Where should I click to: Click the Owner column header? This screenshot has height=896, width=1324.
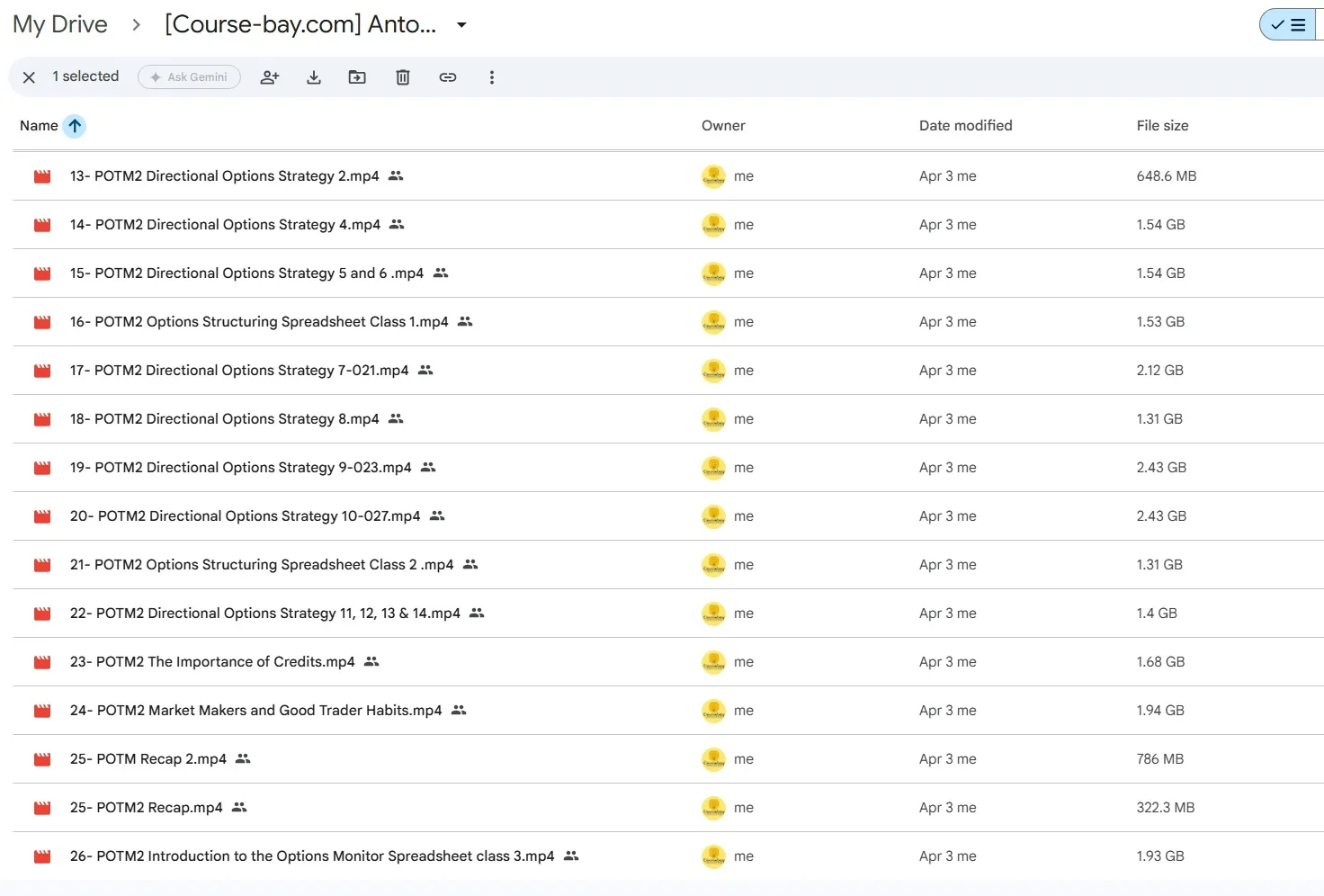pos(723,126)
